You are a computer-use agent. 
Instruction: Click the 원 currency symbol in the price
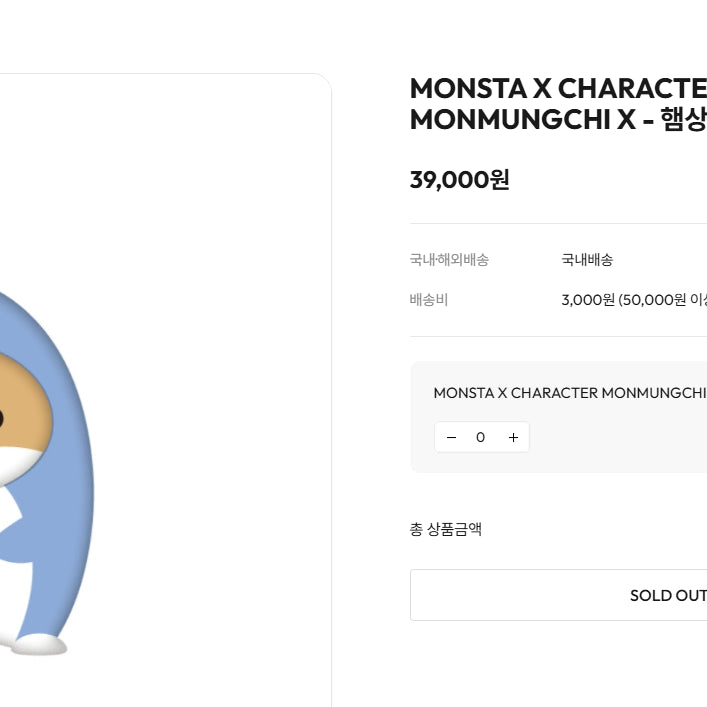point(499,180)
